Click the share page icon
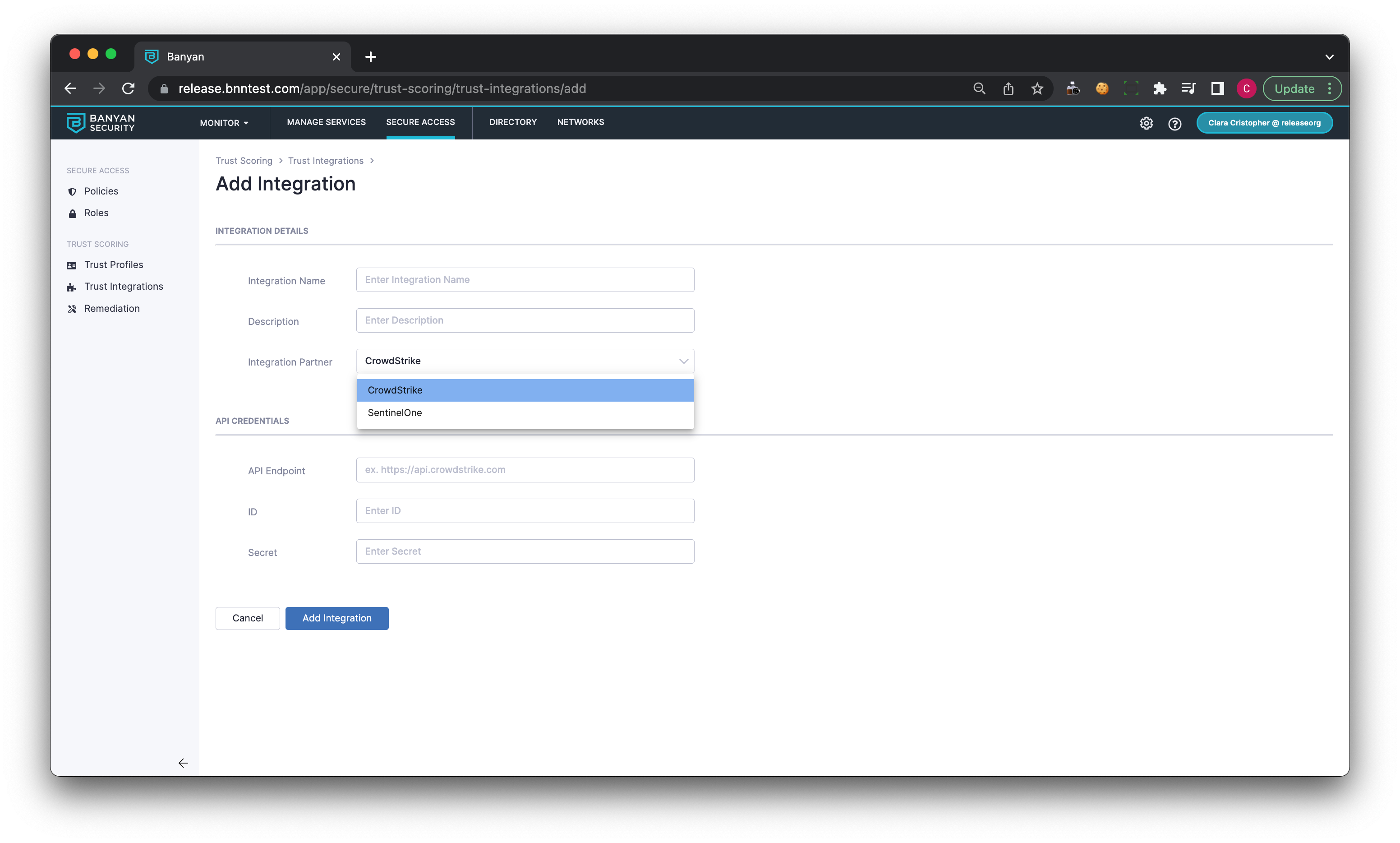The image size is (1400, 843). (x=1008, y=88)
